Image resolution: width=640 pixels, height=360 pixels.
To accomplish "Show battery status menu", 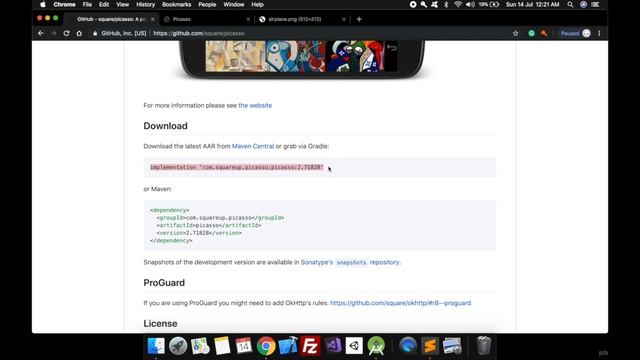I will (x=489, y=4).
